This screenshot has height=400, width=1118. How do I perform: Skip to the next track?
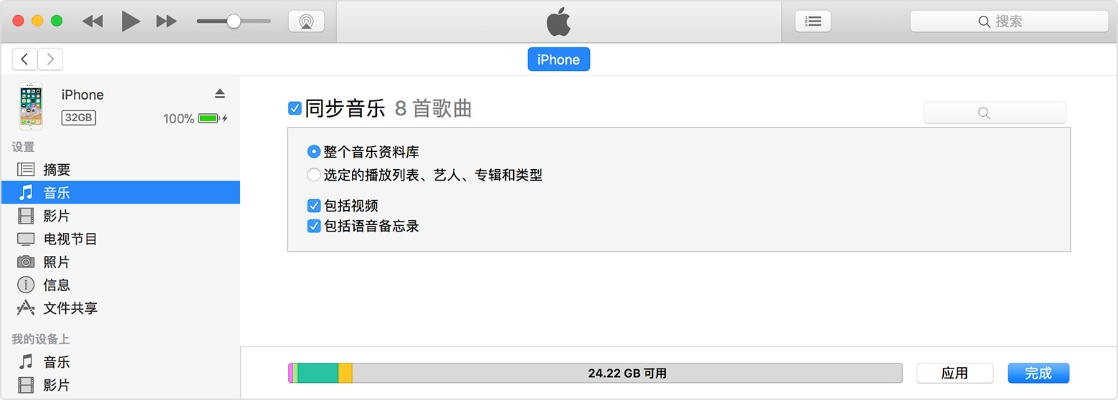[x=167, y=21]
